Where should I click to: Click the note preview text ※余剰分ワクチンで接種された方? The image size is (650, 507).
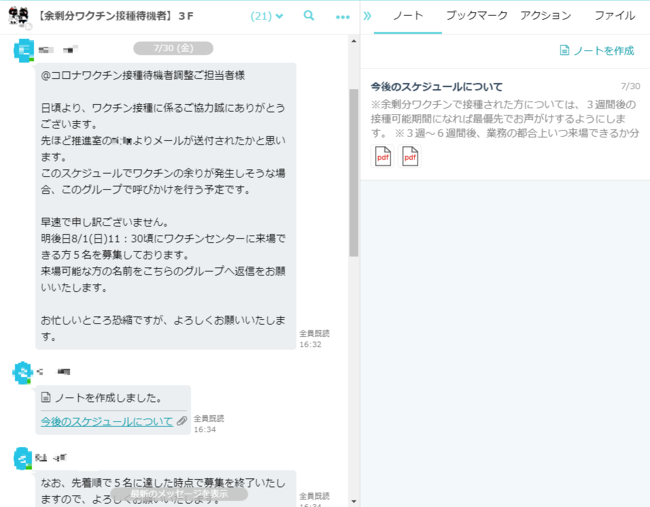(x=504, y=119)
